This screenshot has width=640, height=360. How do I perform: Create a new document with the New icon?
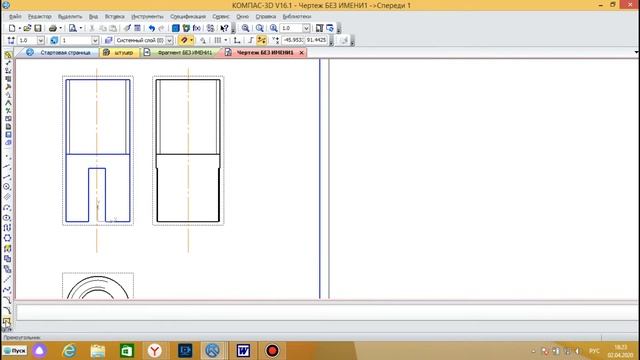(12, 28)
